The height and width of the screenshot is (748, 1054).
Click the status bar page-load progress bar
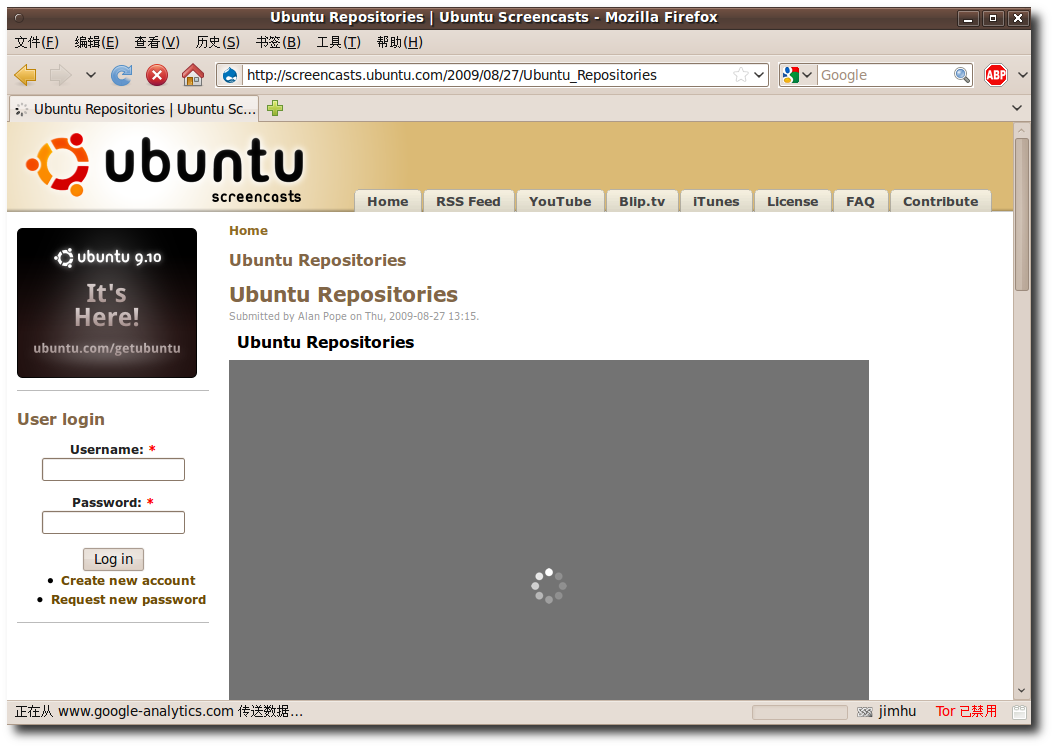799,712
